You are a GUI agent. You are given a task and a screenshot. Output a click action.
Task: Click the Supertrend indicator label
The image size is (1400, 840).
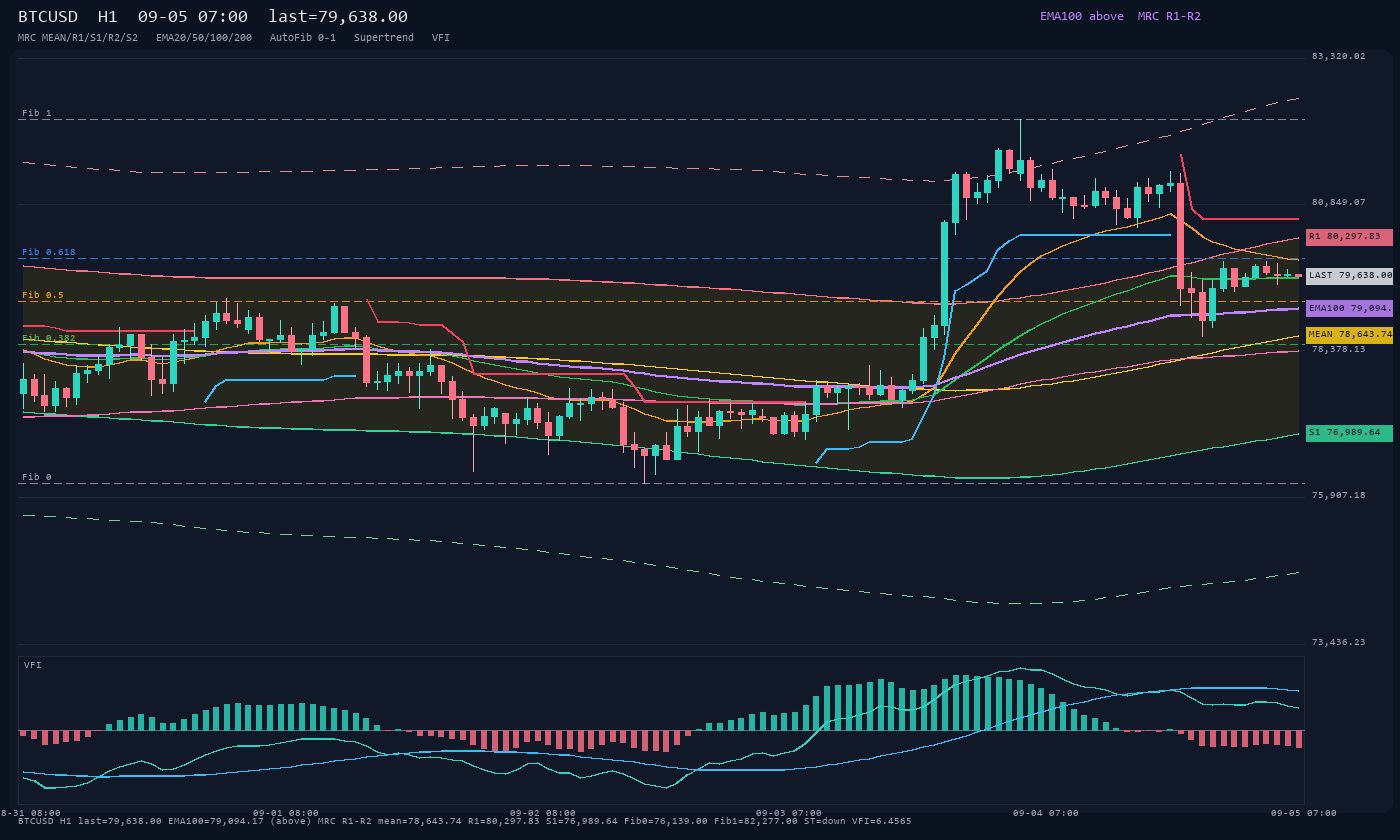click(x=384, y=37)
